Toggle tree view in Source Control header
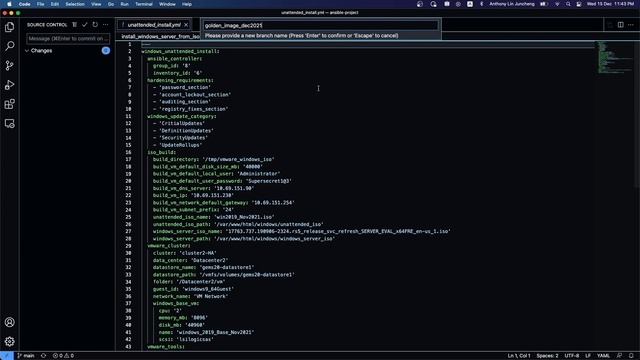This screenshot has height=360, width=640. click(x=74, y=24)
